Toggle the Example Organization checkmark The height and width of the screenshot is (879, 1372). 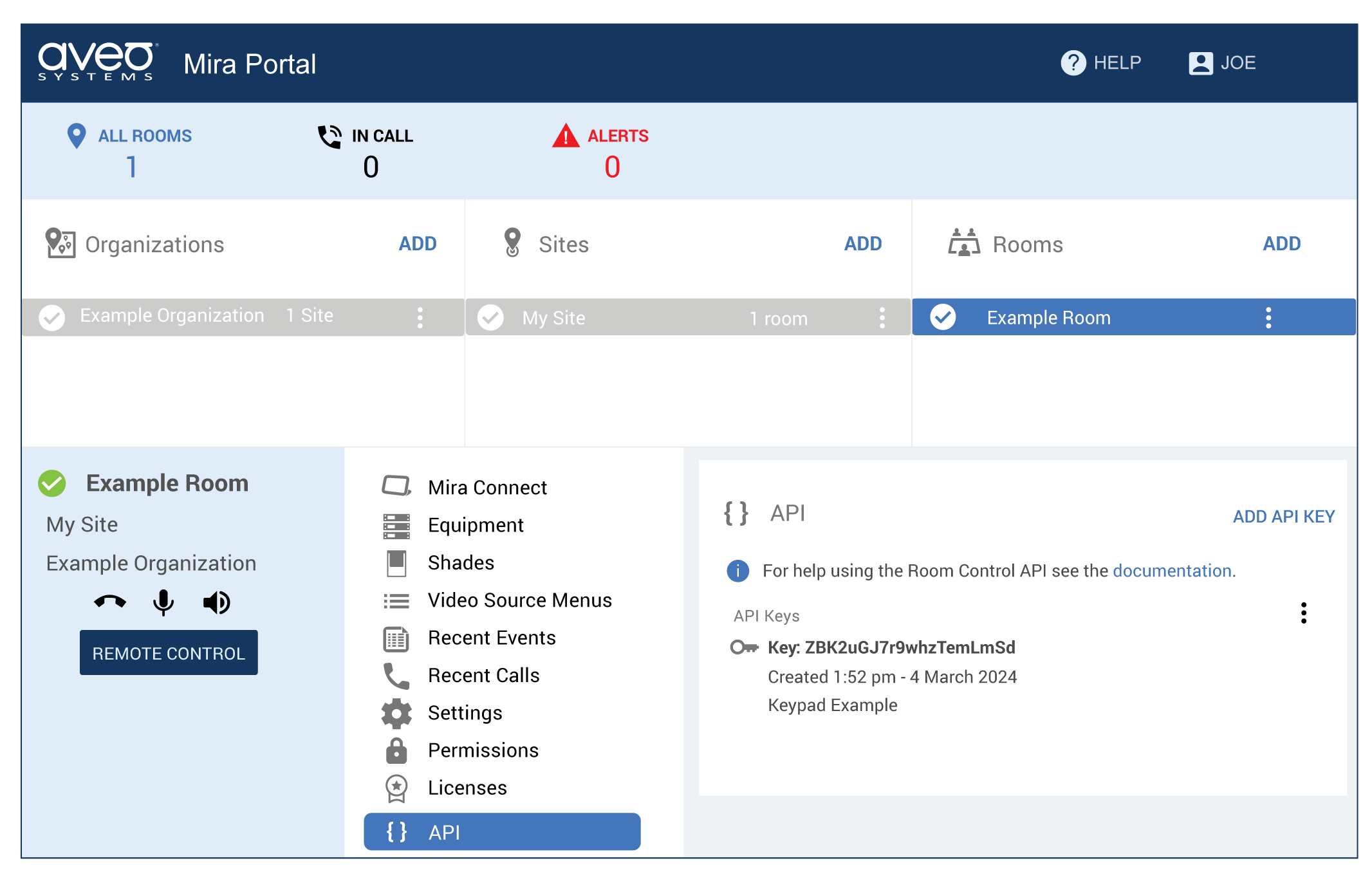click(52, 317)
